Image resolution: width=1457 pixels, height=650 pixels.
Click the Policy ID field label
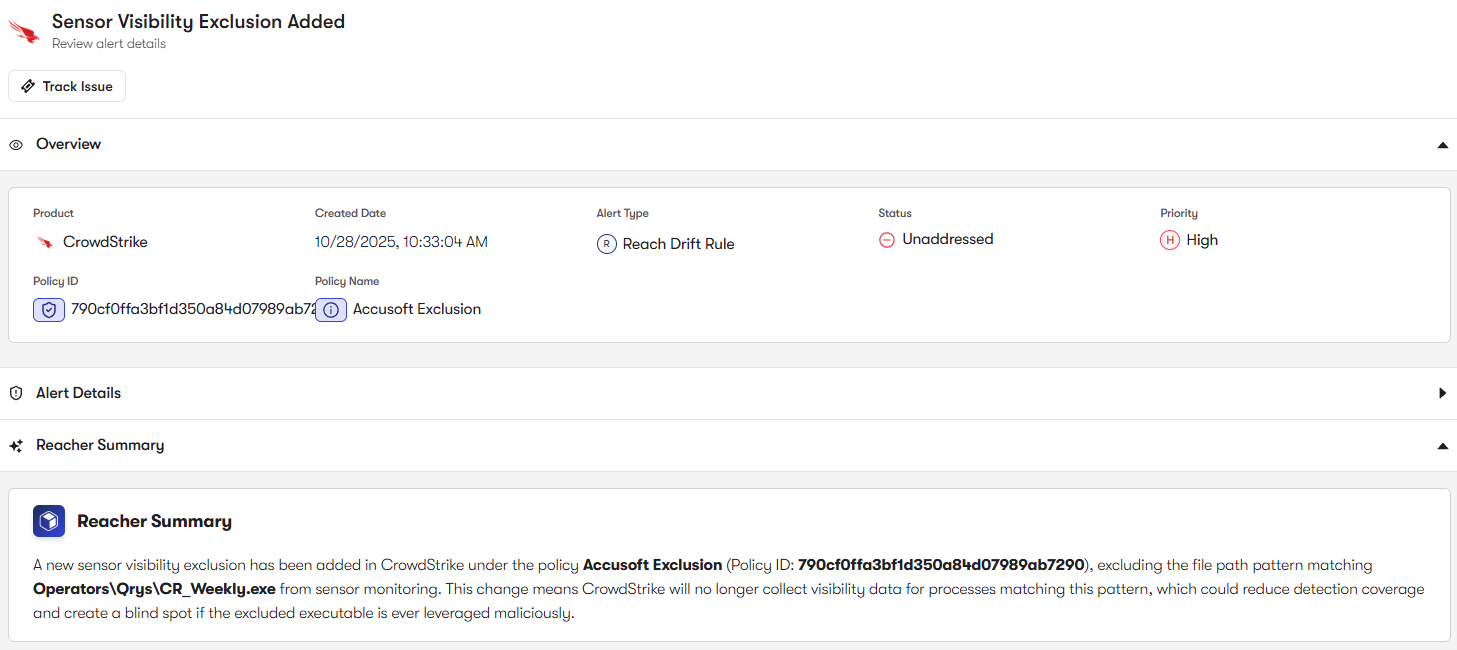point(56,281)
